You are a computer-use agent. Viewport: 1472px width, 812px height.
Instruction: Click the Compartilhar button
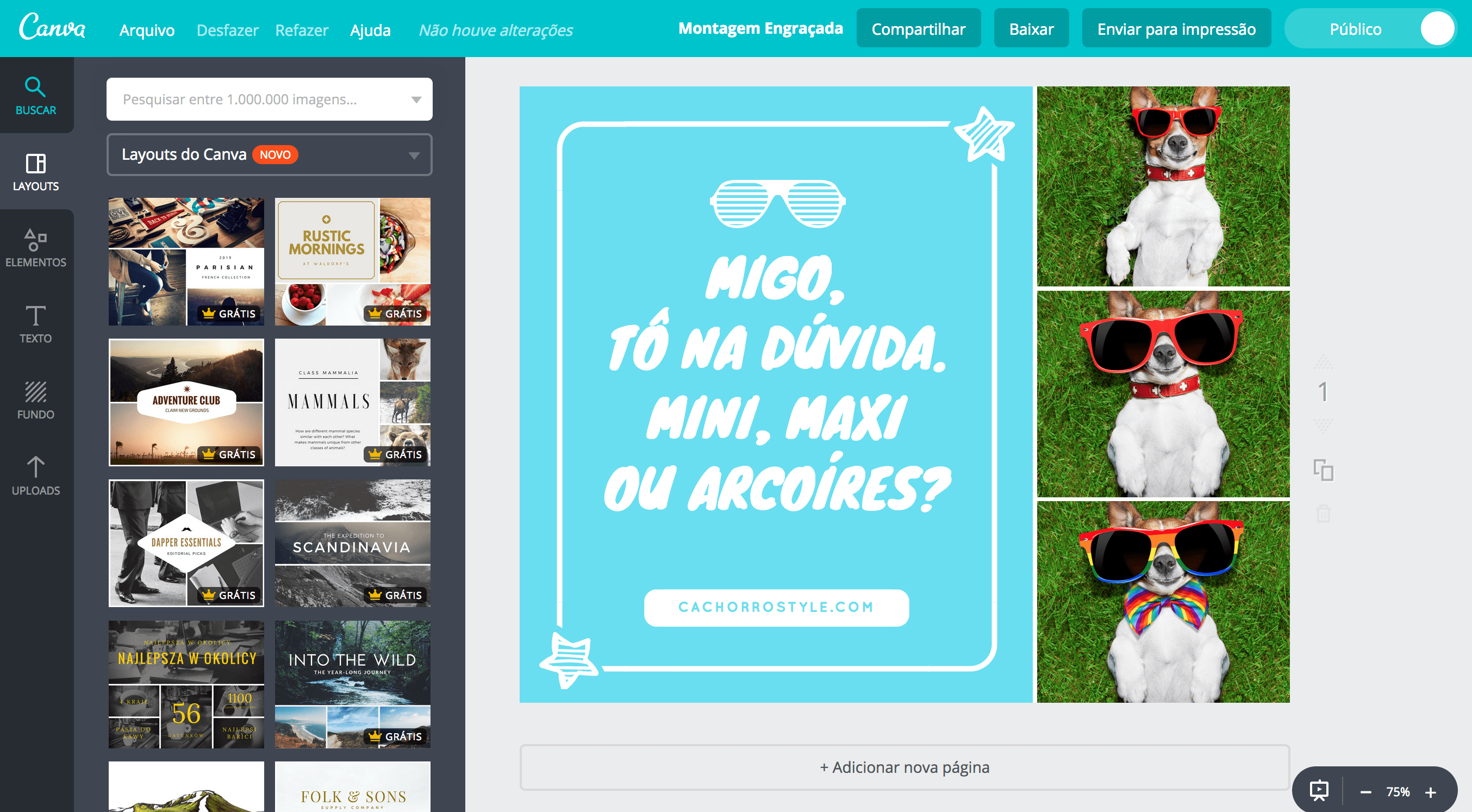pos(918,29)
